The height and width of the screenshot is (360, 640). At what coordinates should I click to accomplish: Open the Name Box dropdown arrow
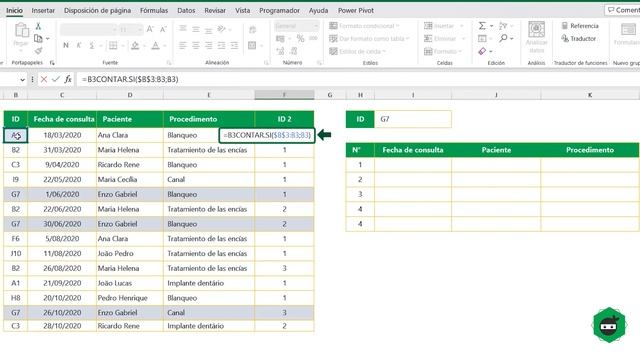point(22,80)
